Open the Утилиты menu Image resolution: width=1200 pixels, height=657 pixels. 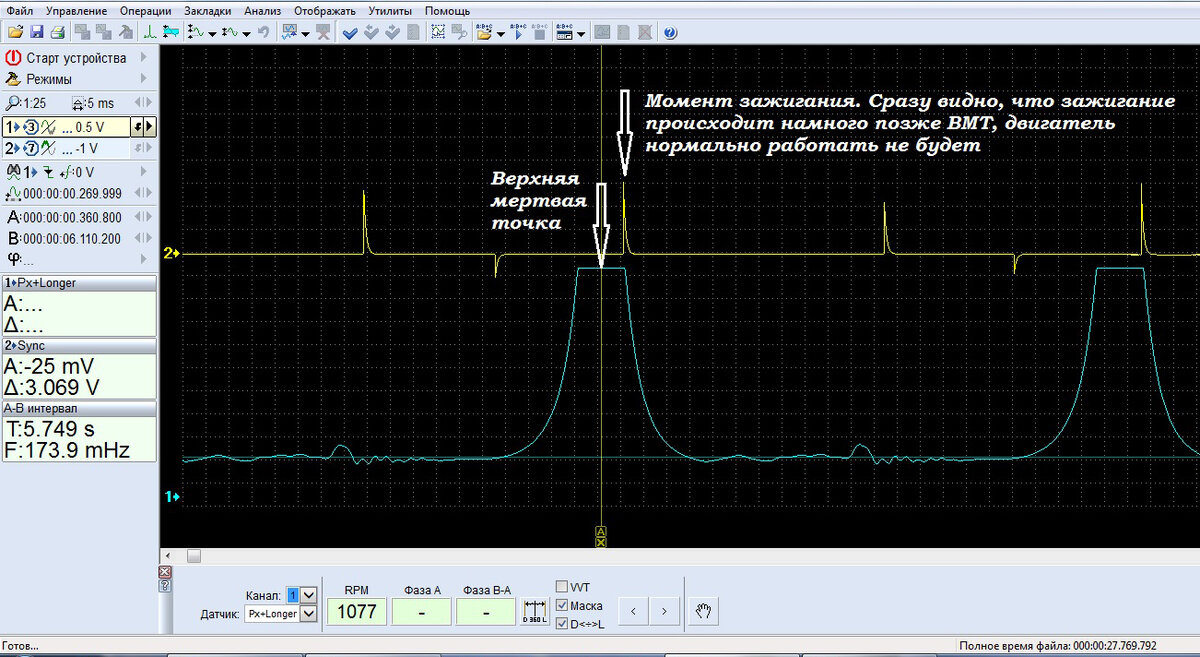click(x=391, y=10)
